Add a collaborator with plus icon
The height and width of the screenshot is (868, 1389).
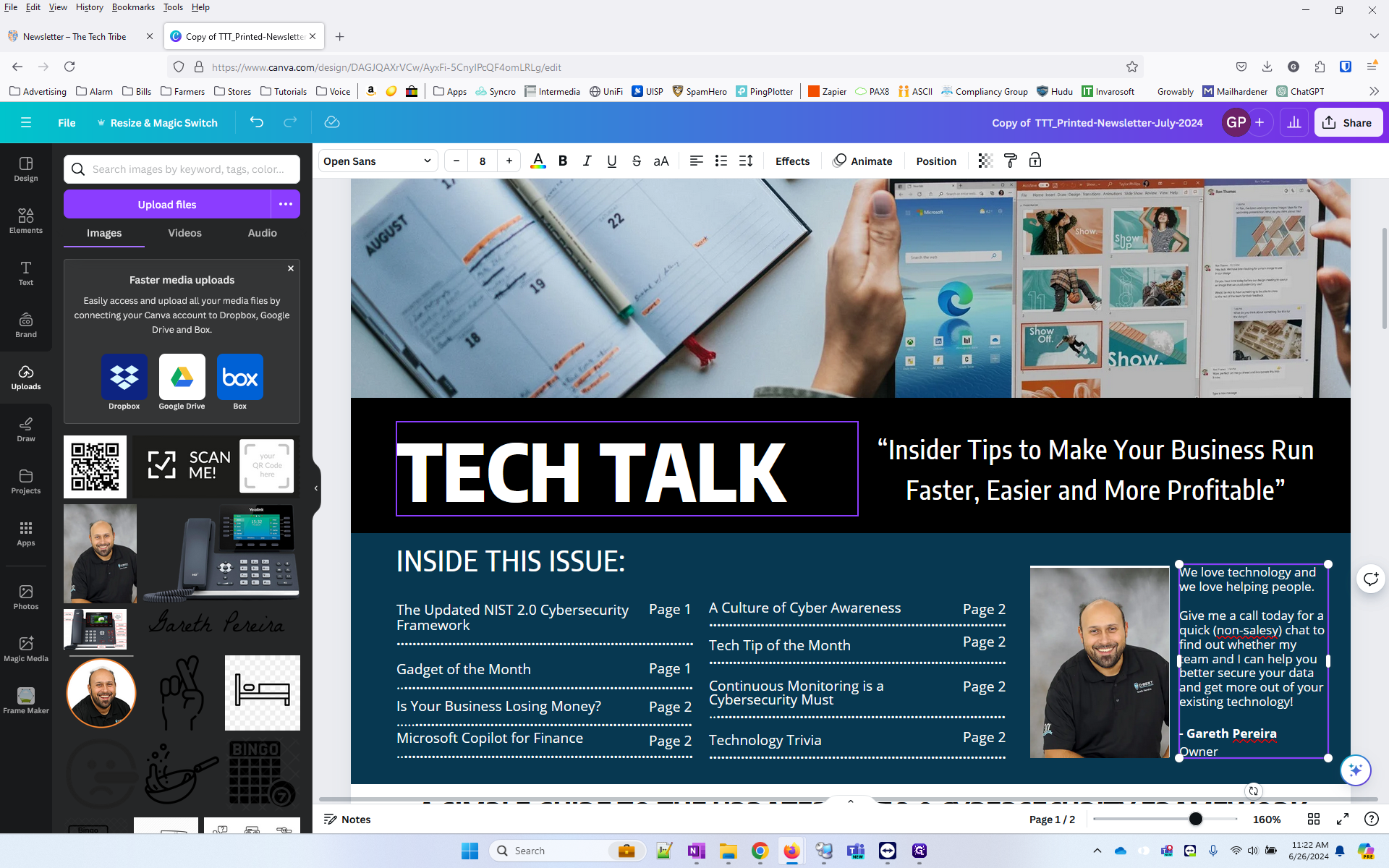1260,122
